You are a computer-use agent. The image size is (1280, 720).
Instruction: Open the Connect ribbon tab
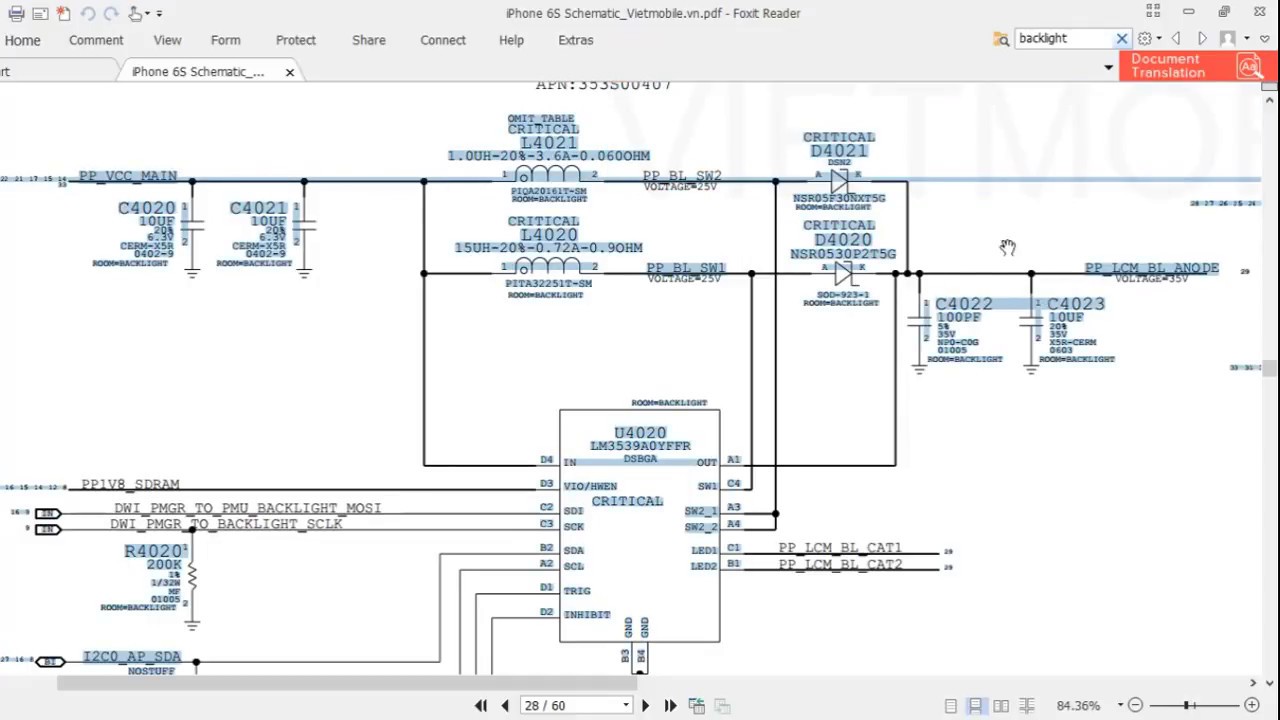point(443,40)
